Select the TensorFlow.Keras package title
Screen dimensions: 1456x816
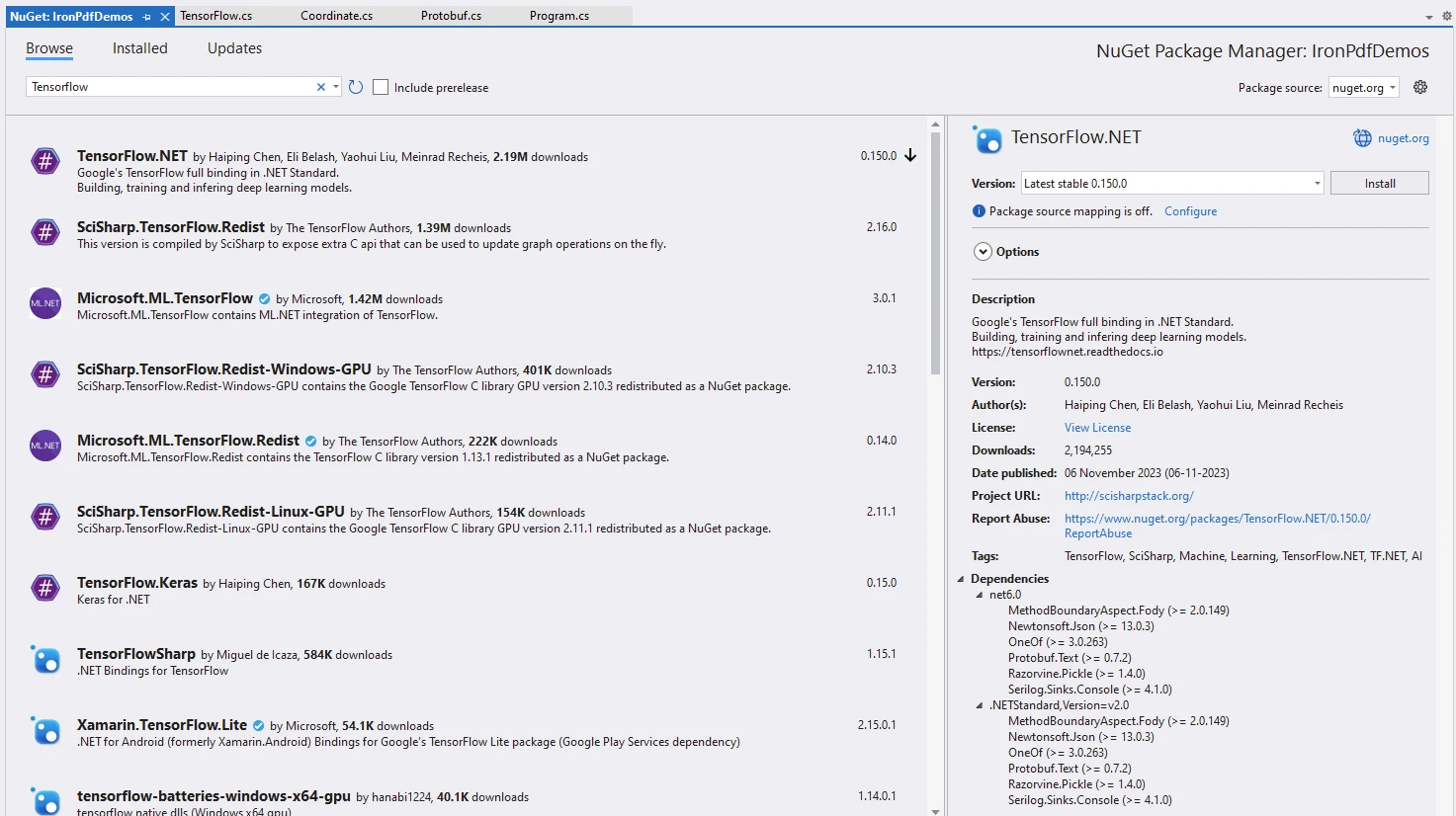coord(137,583)
